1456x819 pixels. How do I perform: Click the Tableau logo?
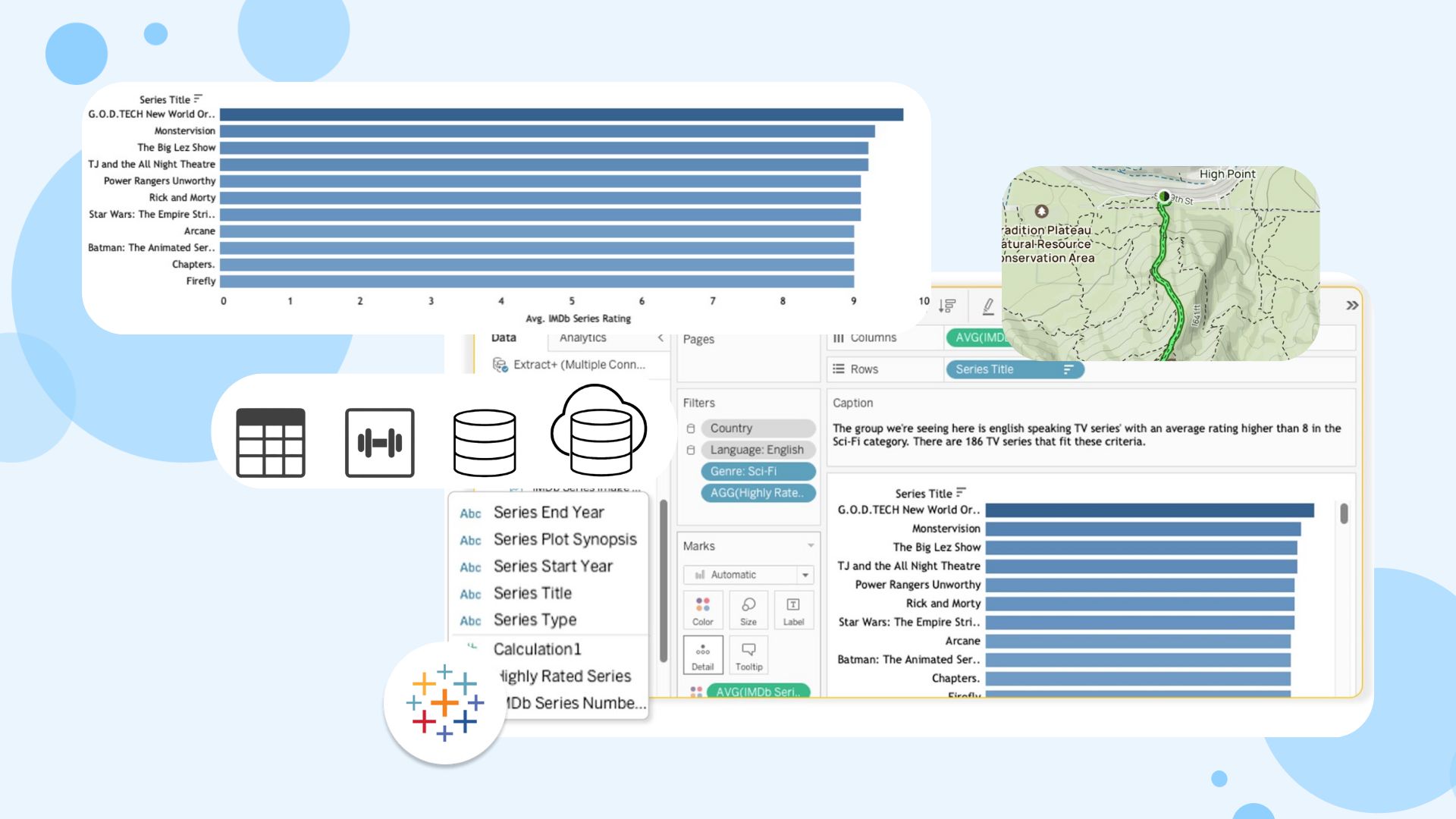pyautogui.click(x=444, y=703)
